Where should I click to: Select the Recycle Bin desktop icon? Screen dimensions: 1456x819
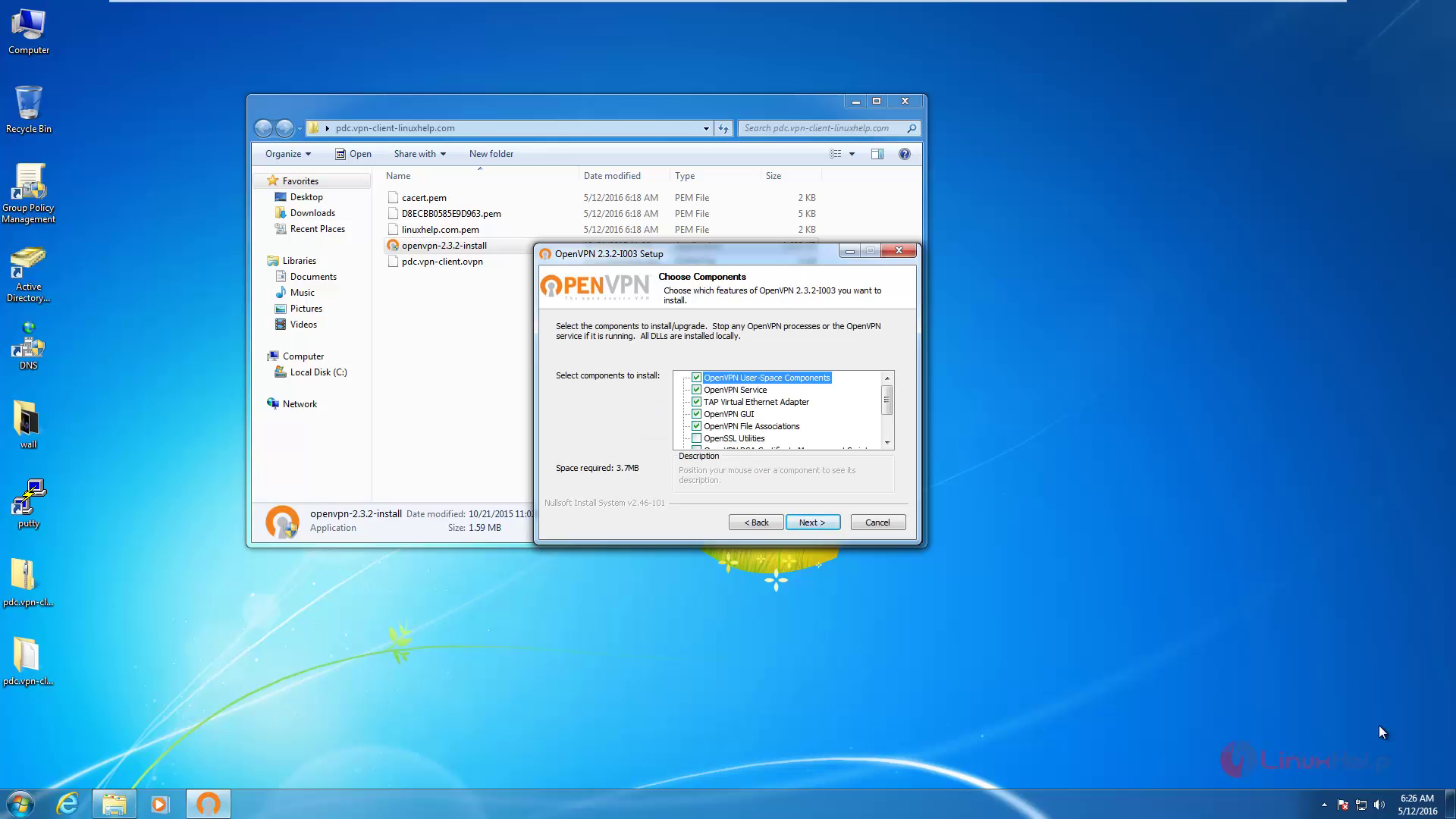pos(29,110)
